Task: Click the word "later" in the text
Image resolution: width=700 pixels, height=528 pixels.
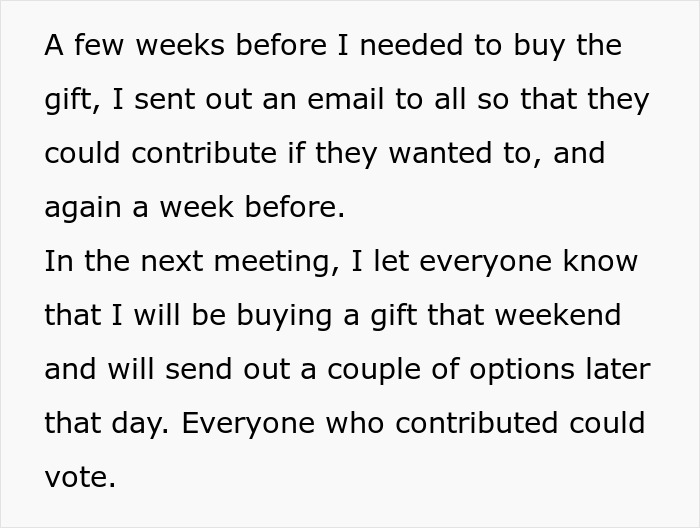Action: [618, 370]
